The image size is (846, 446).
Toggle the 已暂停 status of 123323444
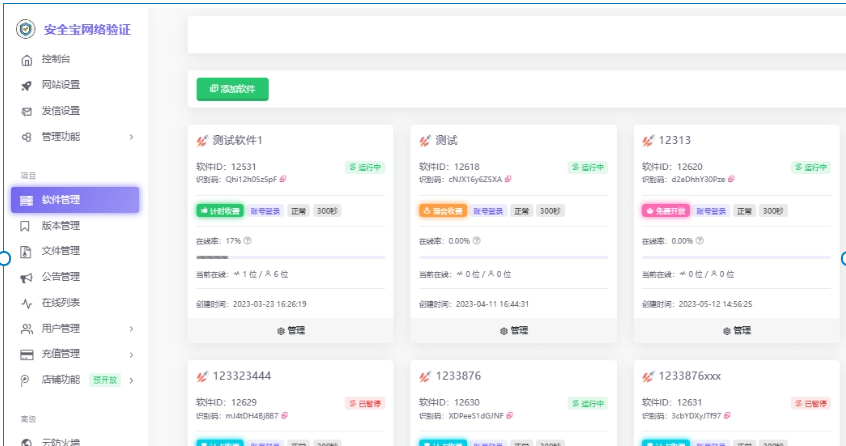(365, 403)
